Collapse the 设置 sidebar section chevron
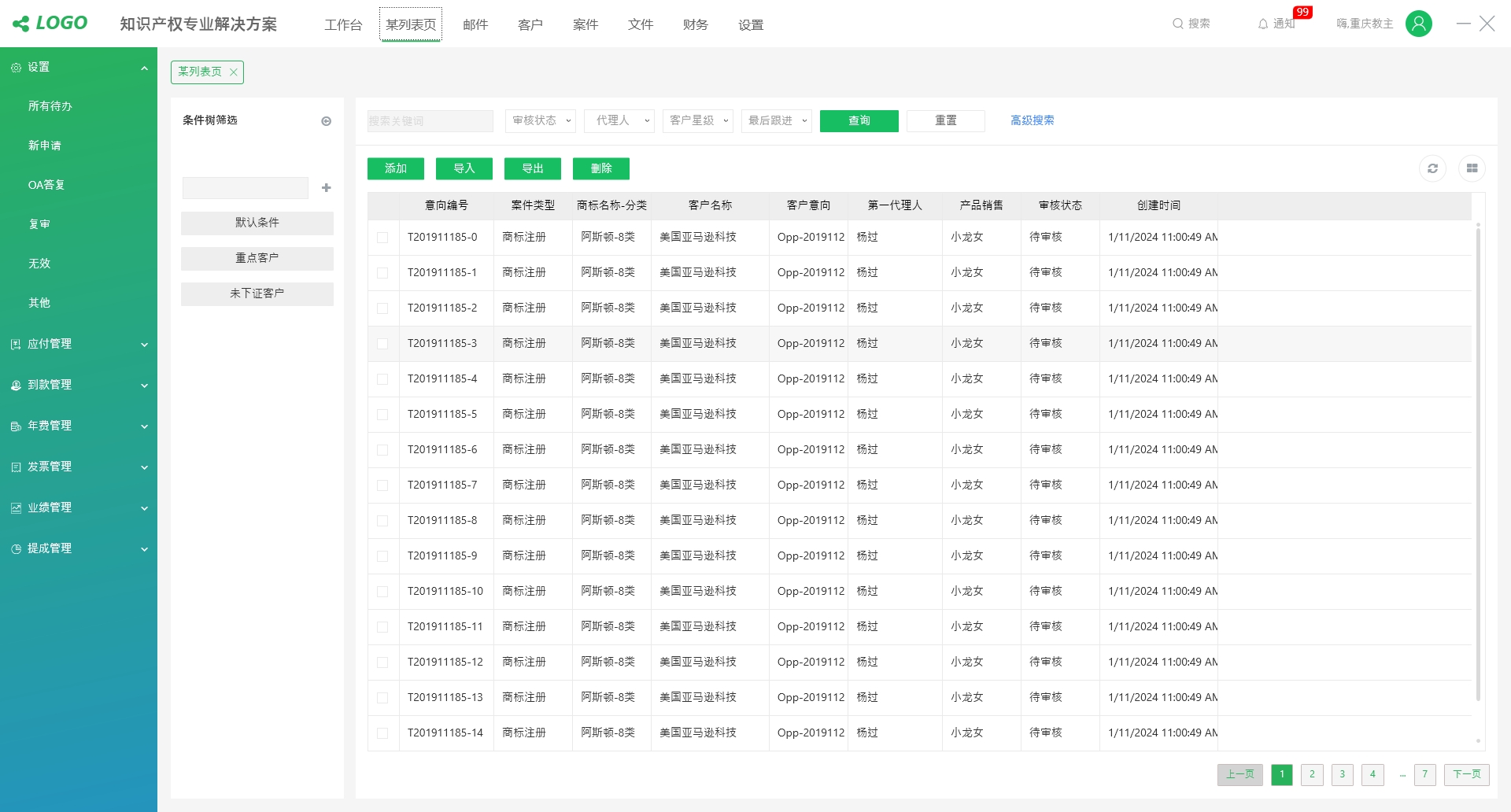1511x812 pixels. (x=144, y=68)
